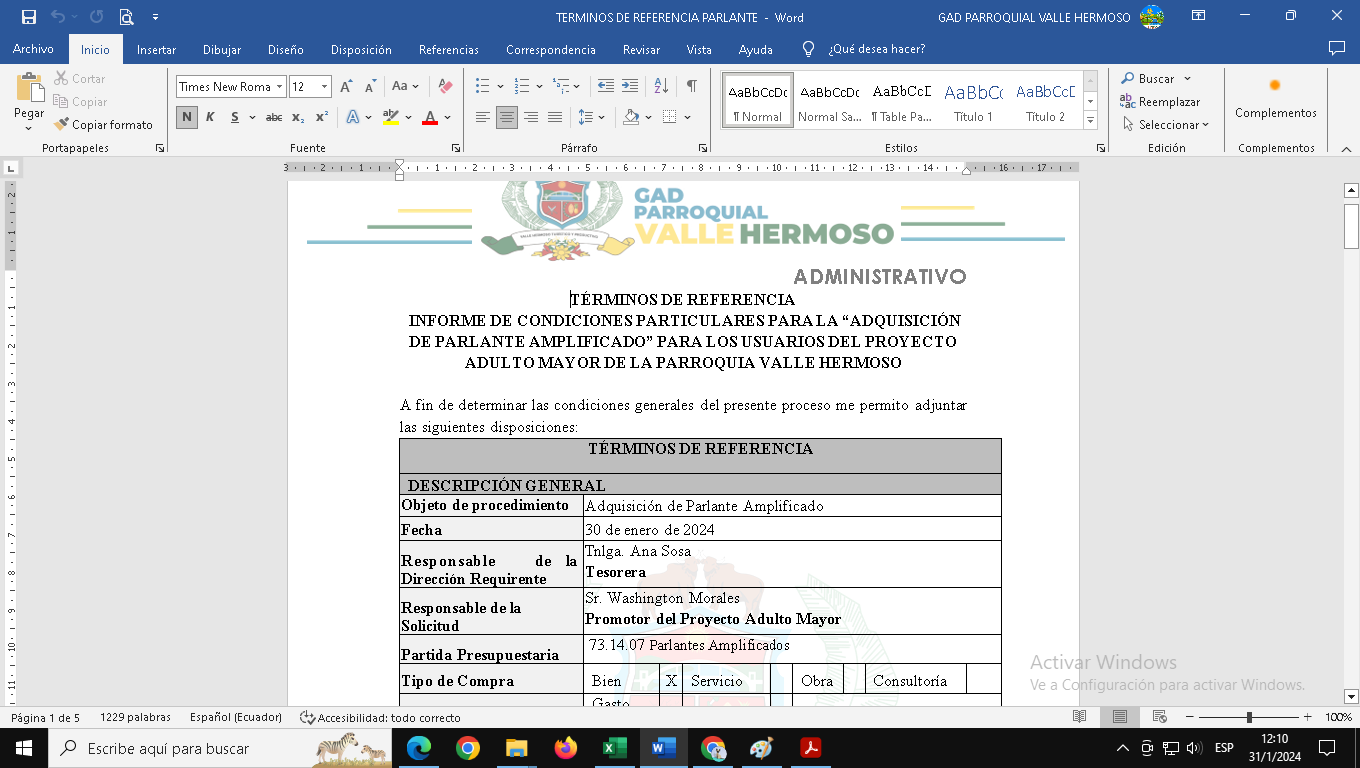This screenshot has height=768, width=1360.
Task: Open the font name dropdown
Action: [x=279, y=87]
